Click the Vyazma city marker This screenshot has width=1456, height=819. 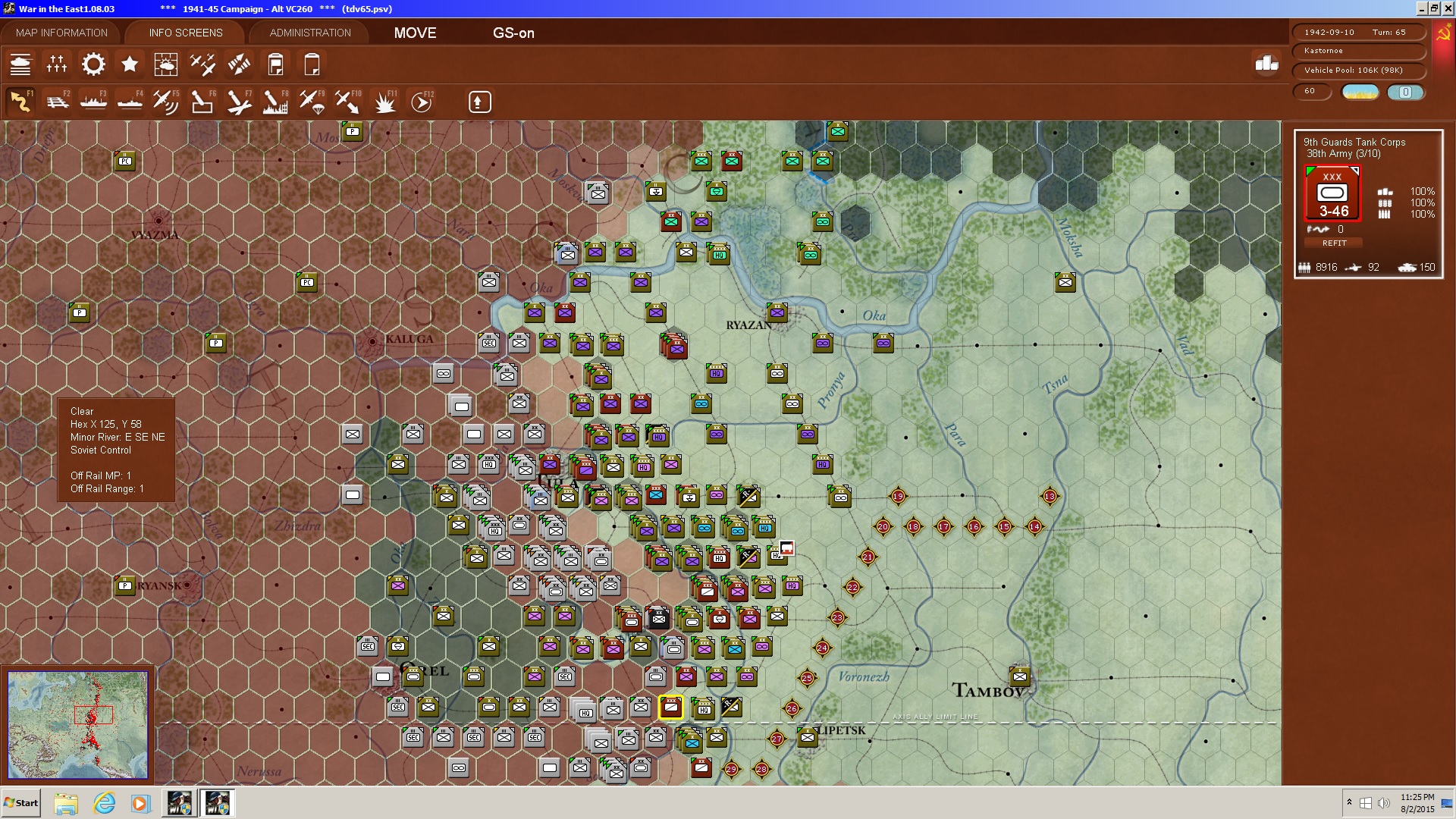coord(158,221)
